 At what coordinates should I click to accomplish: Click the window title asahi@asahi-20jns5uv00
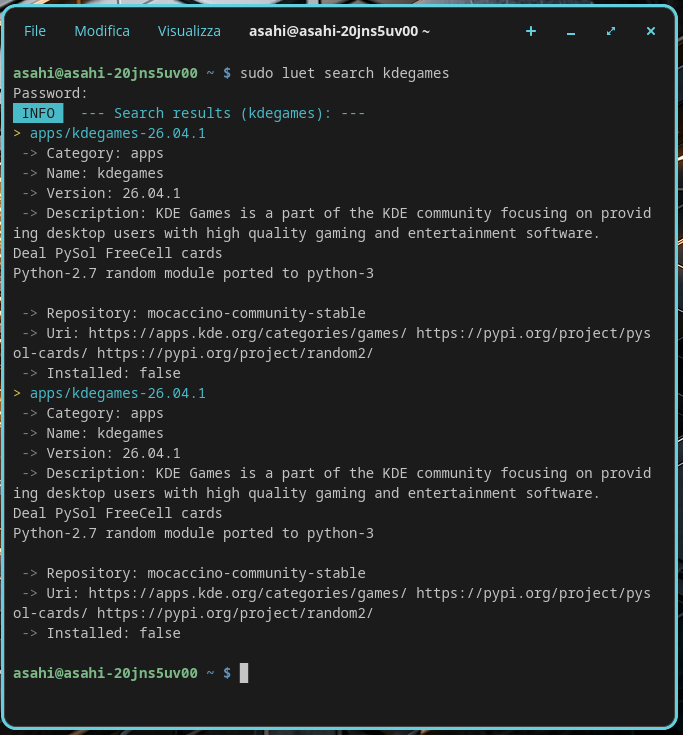coord(339,31)
